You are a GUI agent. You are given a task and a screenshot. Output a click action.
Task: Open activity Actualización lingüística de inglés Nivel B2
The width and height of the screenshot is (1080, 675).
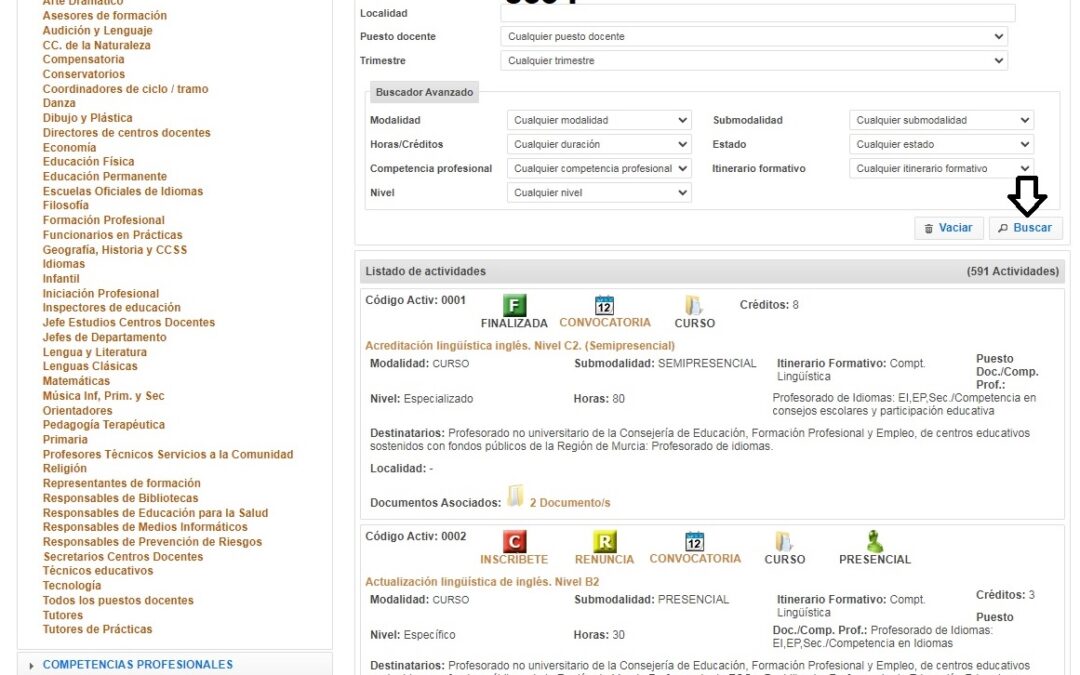pyautogui.click(x=482, y=582)
